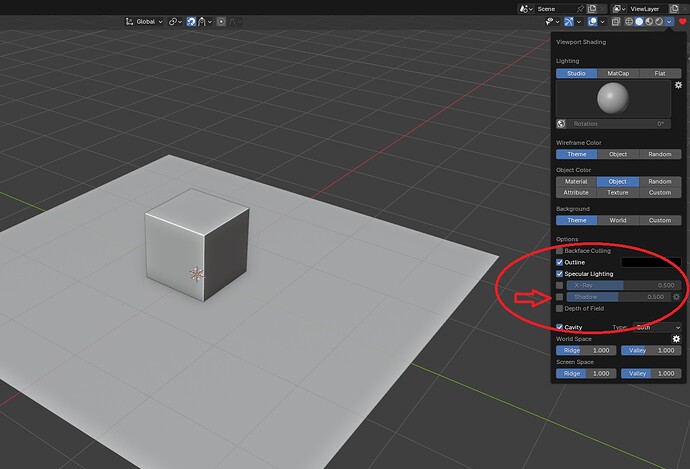The height and width of the screenshot is (469, 690).
Task: Set Object Color to Texture
Action: pos(618,192)
